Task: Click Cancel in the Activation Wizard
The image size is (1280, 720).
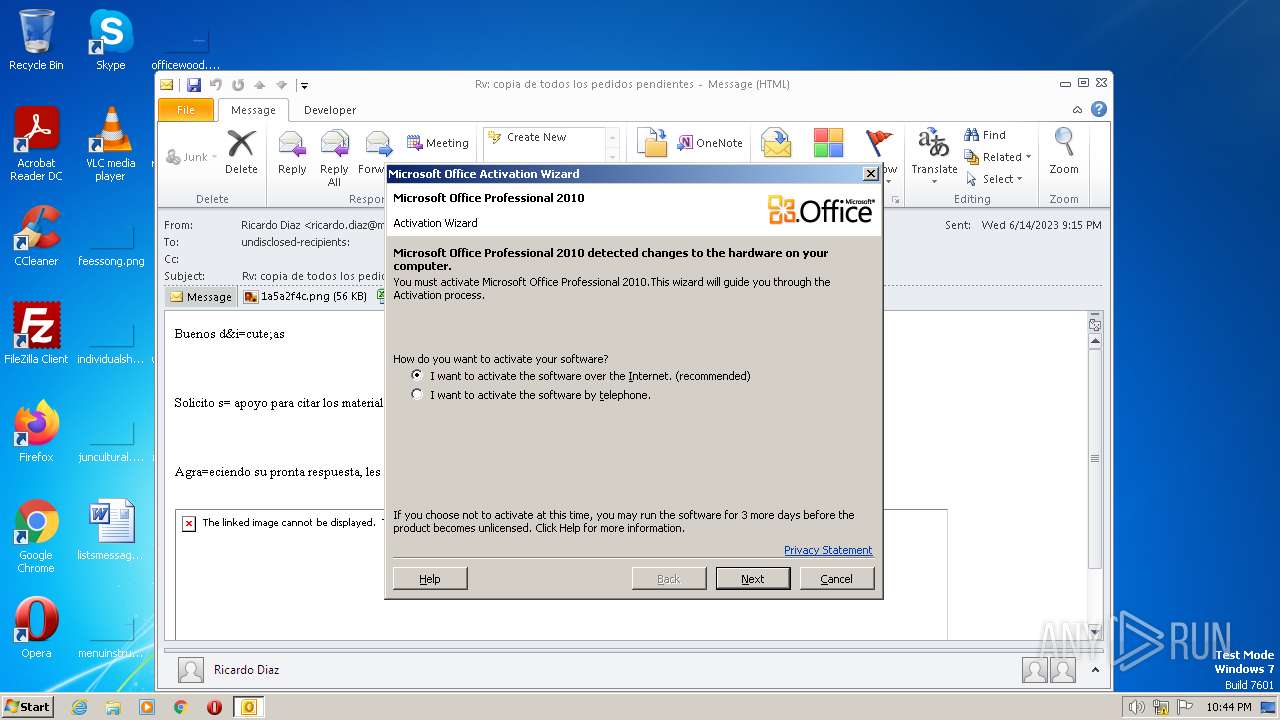Action: tap(837, 578)
